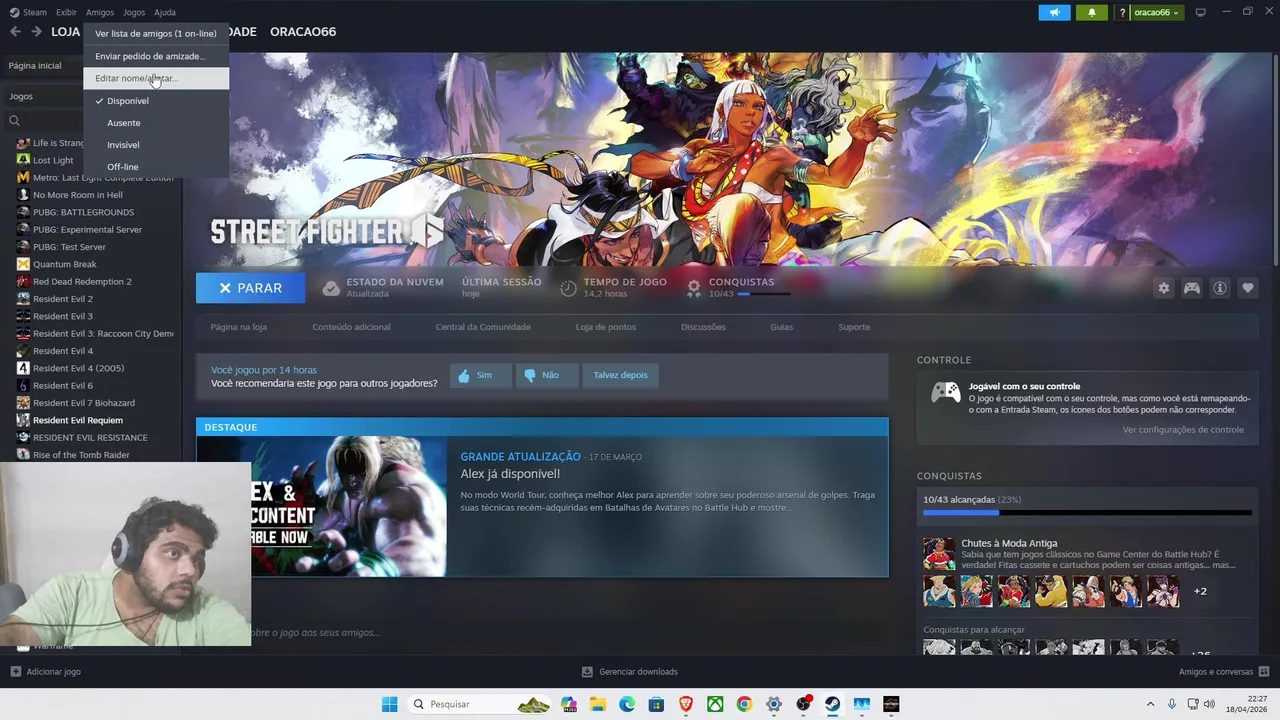Screen dimensions: 1280x720
Task: Open controller layout icon beside the gear
Action: (x=1192, y=288)
